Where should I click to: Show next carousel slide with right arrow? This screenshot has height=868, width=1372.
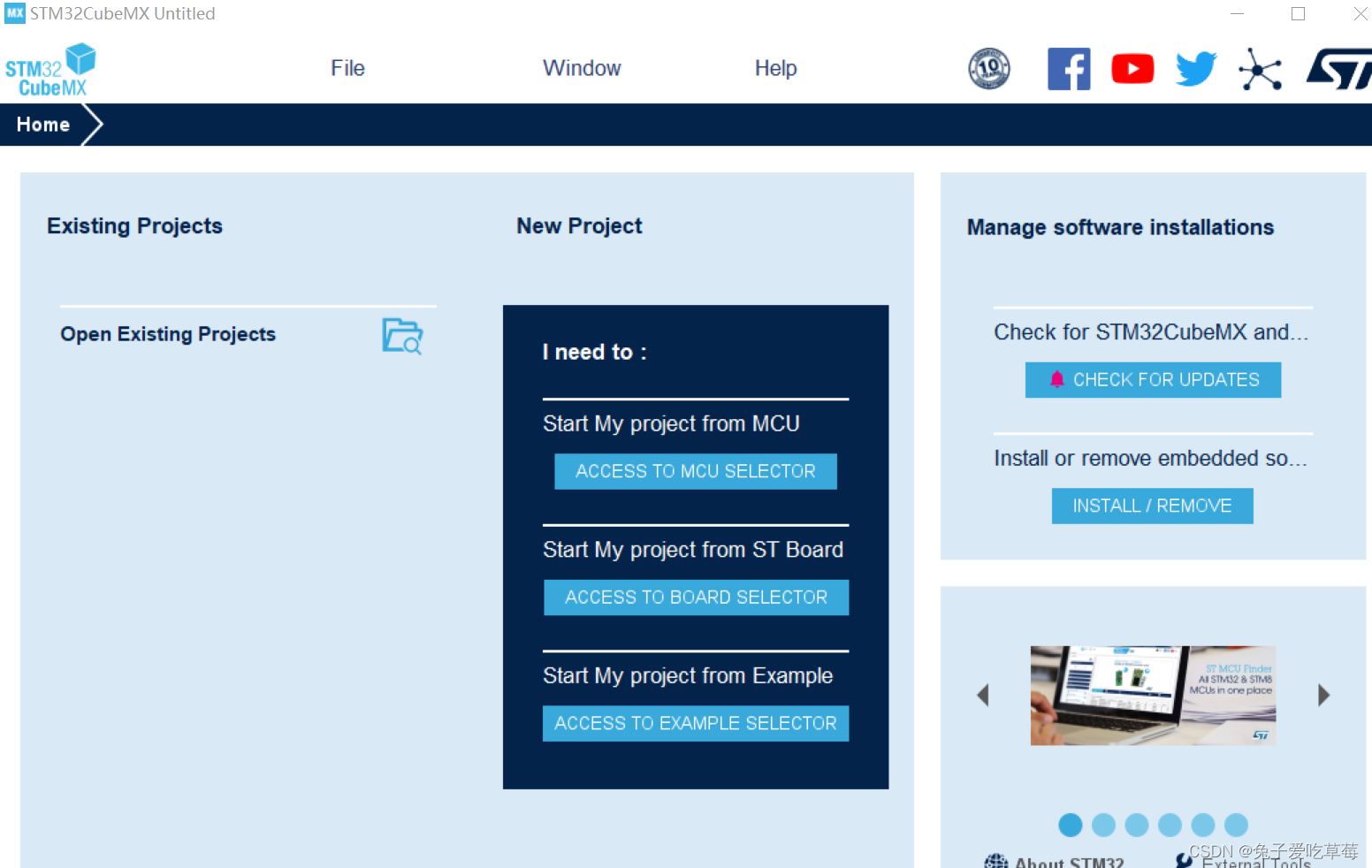1323,695
